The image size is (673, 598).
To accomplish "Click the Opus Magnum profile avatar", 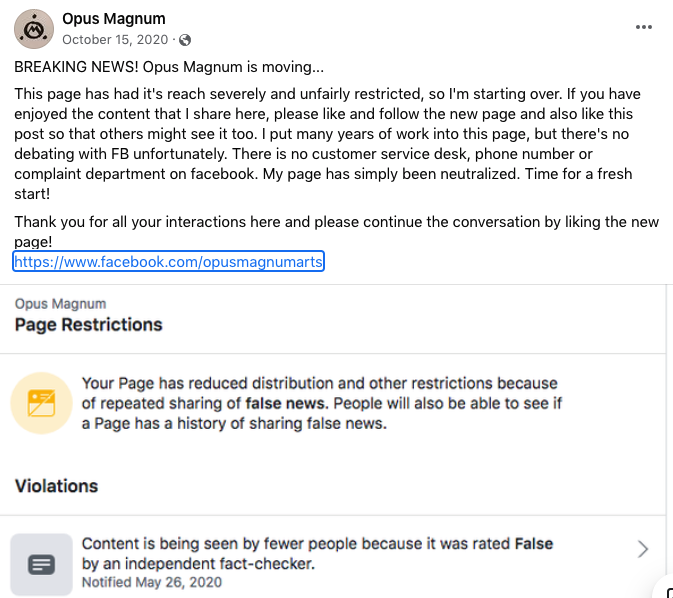I will click(x=34, y=29).
